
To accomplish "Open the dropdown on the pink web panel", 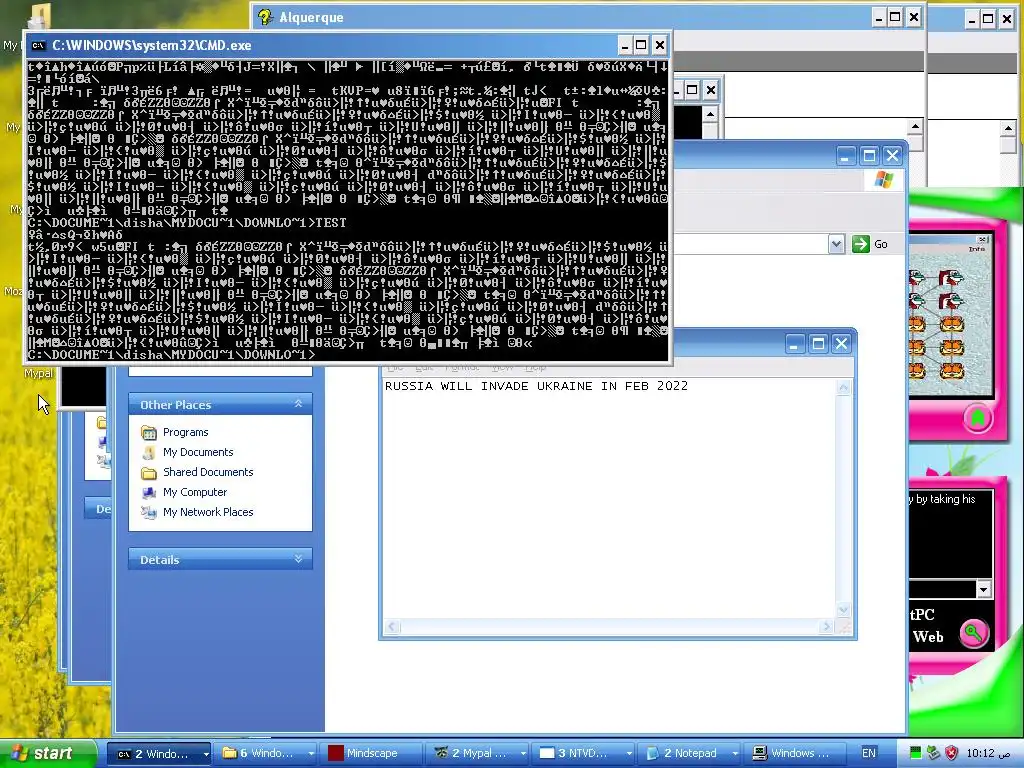I will pos(984,589).
